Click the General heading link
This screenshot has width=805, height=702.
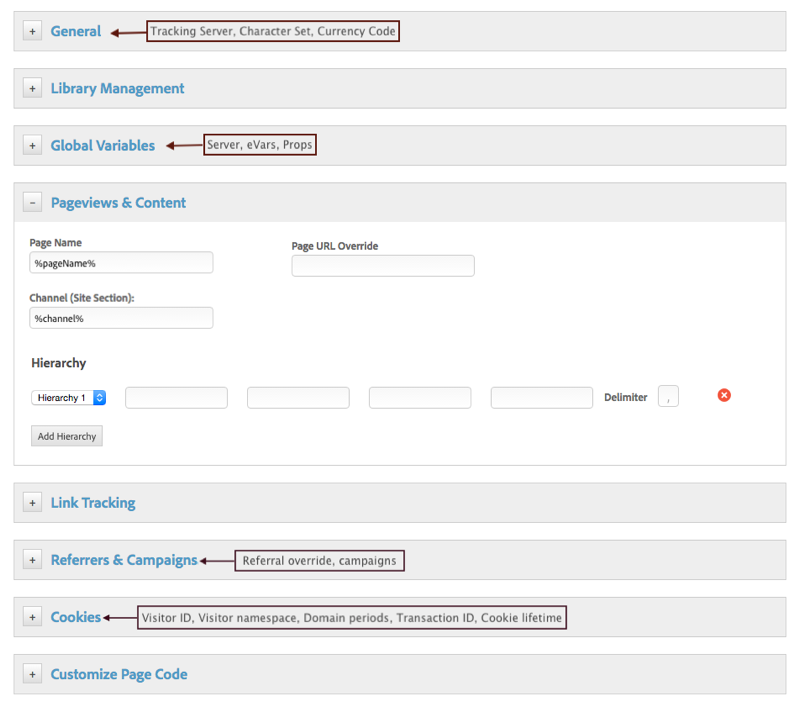75,31
